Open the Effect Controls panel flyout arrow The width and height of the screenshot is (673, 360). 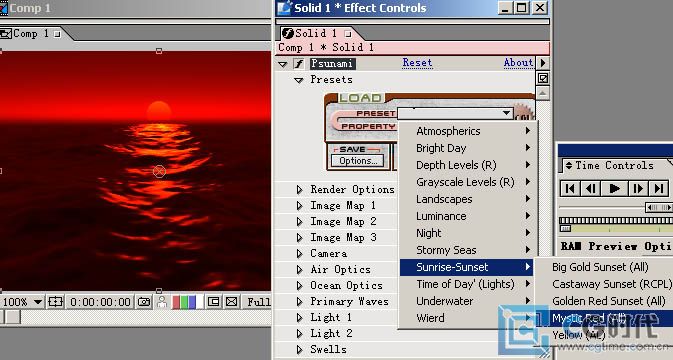tap(543, 63)
